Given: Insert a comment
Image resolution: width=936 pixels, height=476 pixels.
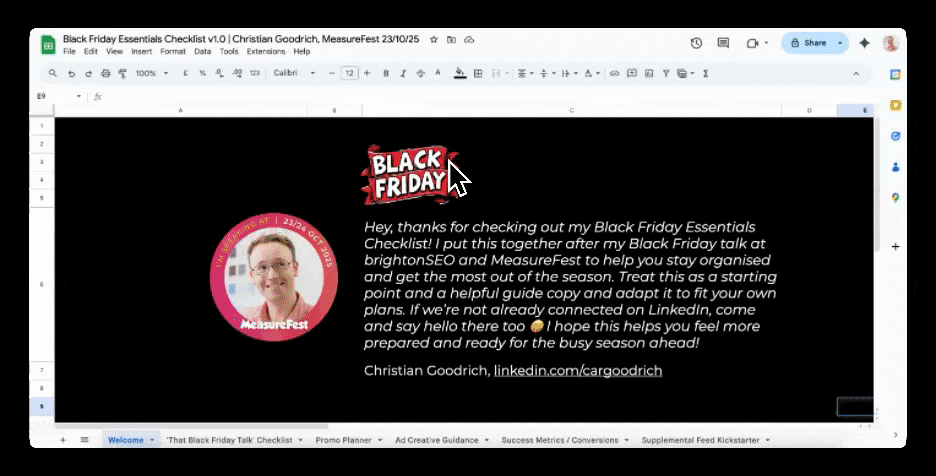Looking at the screenshot, I should pyautogui.click(x=632, y=73).
